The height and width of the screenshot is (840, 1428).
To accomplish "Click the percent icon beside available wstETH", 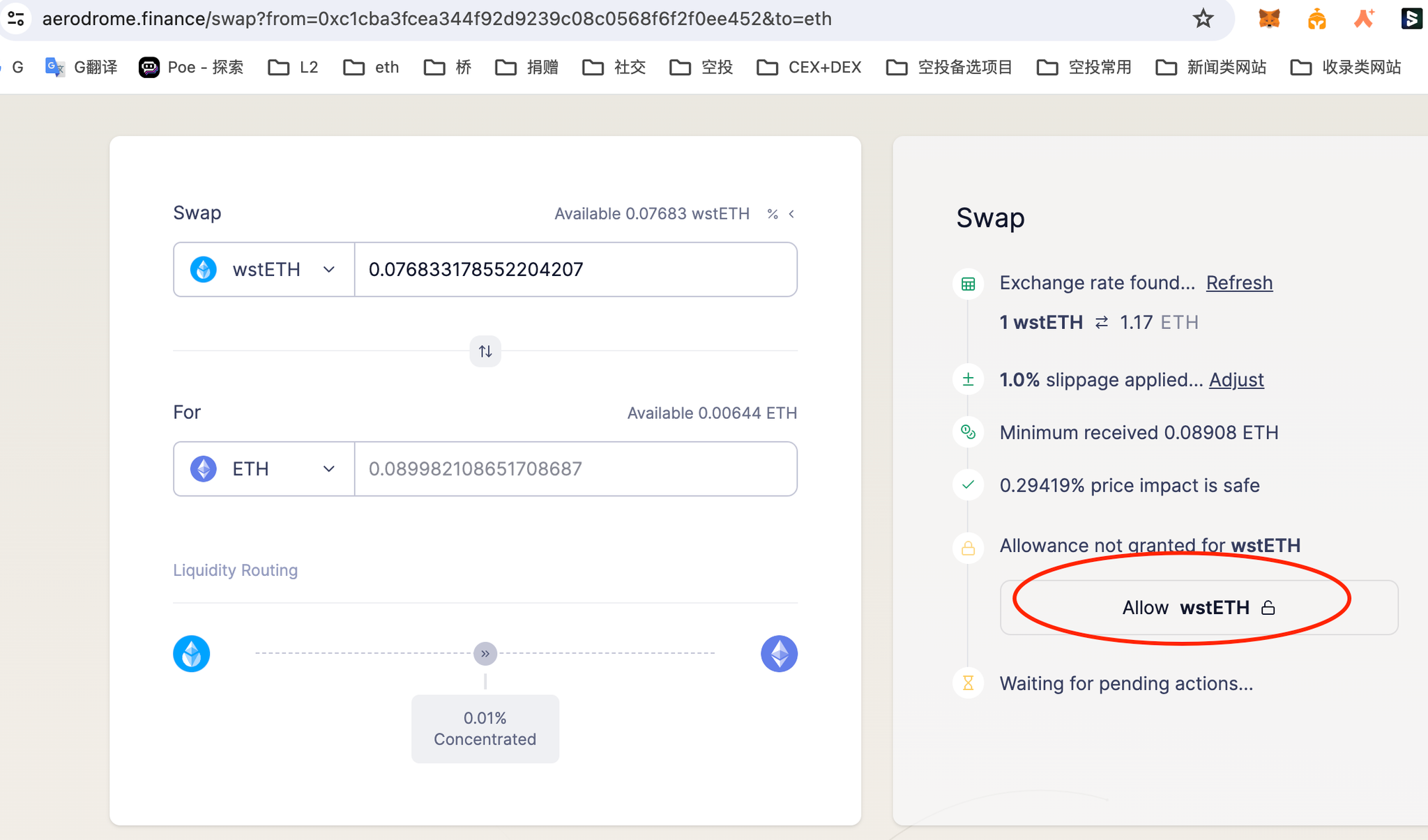I will point(773,214).
